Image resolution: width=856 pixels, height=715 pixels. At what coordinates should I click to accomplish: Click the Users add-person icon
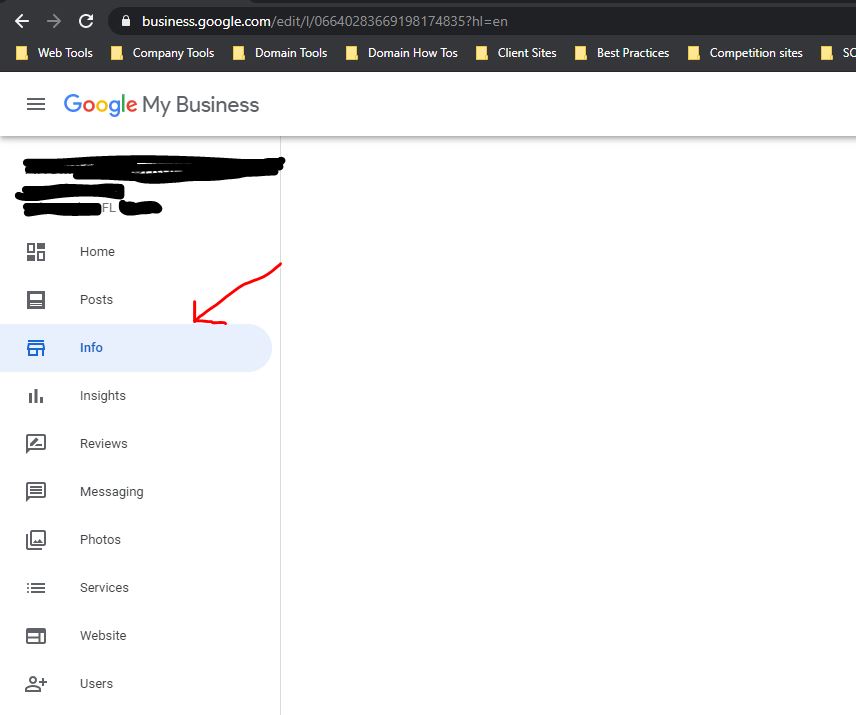(x=36, y=684)
